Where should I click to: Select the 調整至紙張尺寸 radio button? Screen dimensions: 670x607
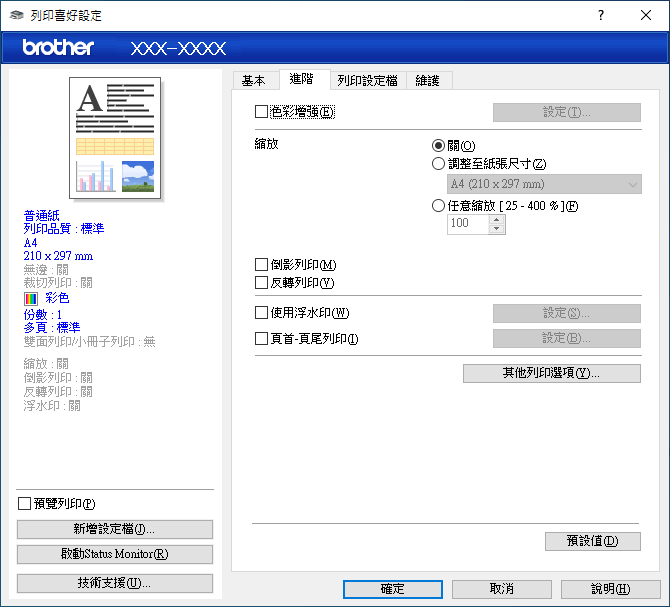438,164
